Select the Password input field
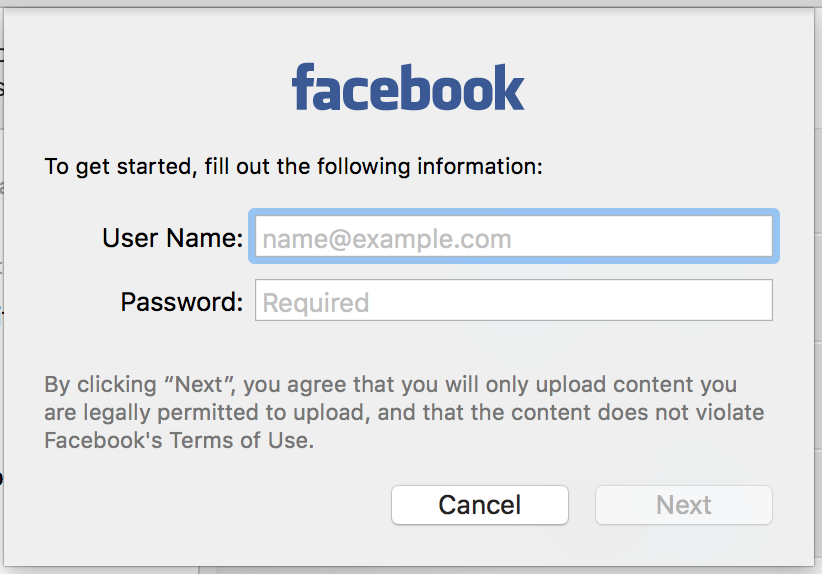The height and width of the screenshot is (574, 822). tap(514, 300)
